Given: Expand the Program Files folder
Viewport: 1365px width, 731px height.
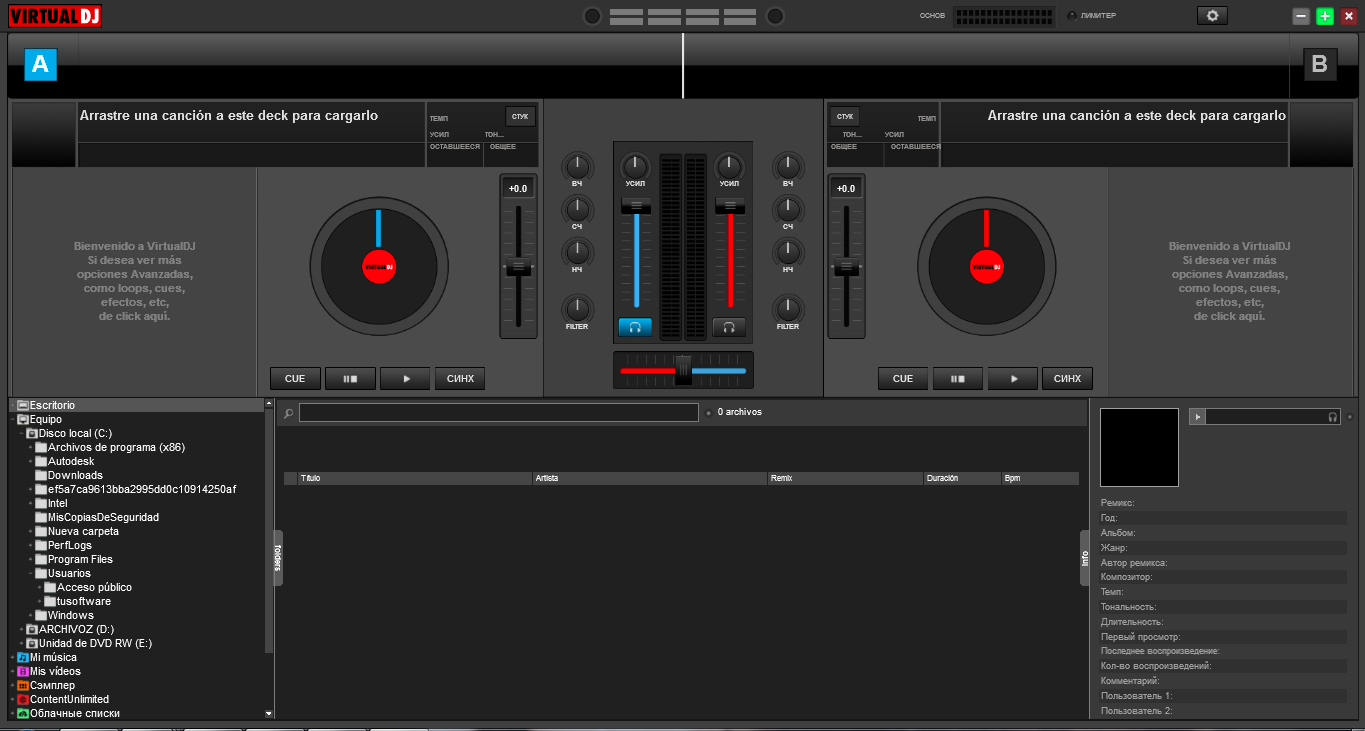Looking at the screenshot, I should tap(30, 559).
